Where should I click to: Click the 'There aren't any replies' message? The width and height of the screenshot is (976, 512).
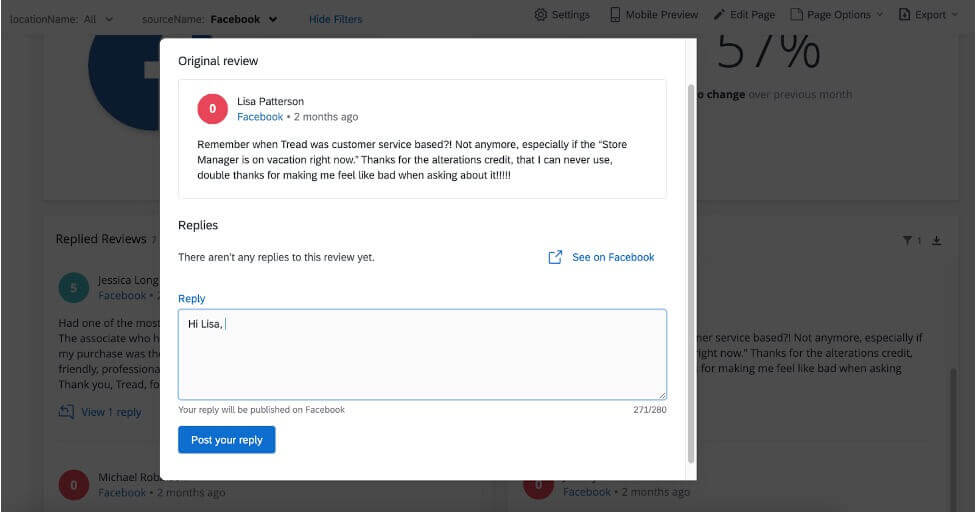(x=276, y=257)
